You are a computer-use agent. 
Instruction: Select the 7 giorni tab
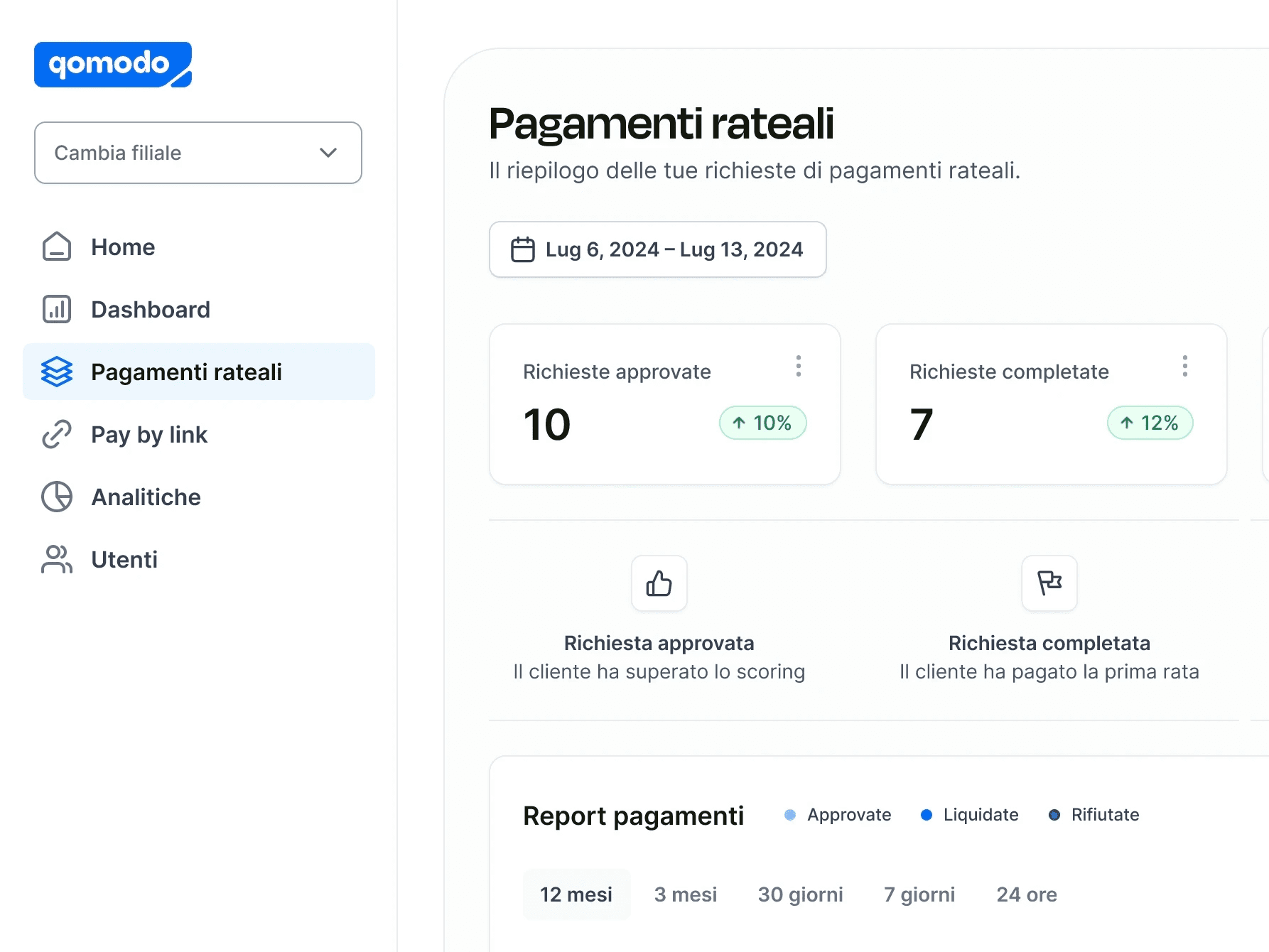pos(919,894)
